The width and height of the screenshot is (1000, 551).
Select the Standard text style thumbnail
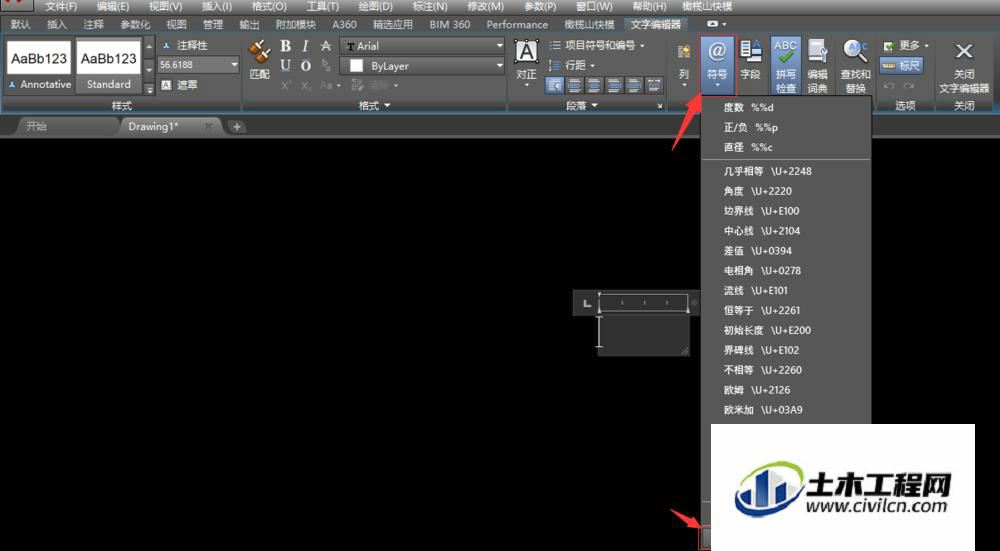(108, 66)
